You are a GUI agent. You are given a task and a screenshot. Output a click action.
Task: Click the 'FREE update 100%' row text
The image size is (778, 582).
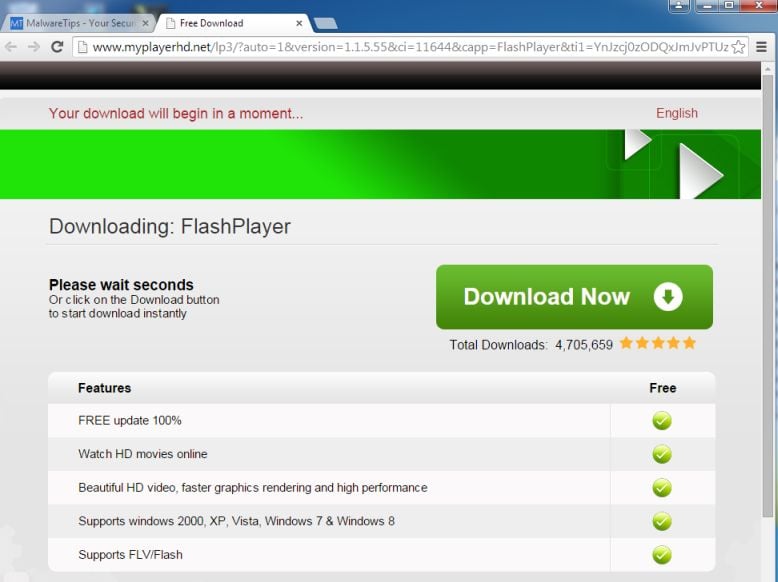point(130,421)
